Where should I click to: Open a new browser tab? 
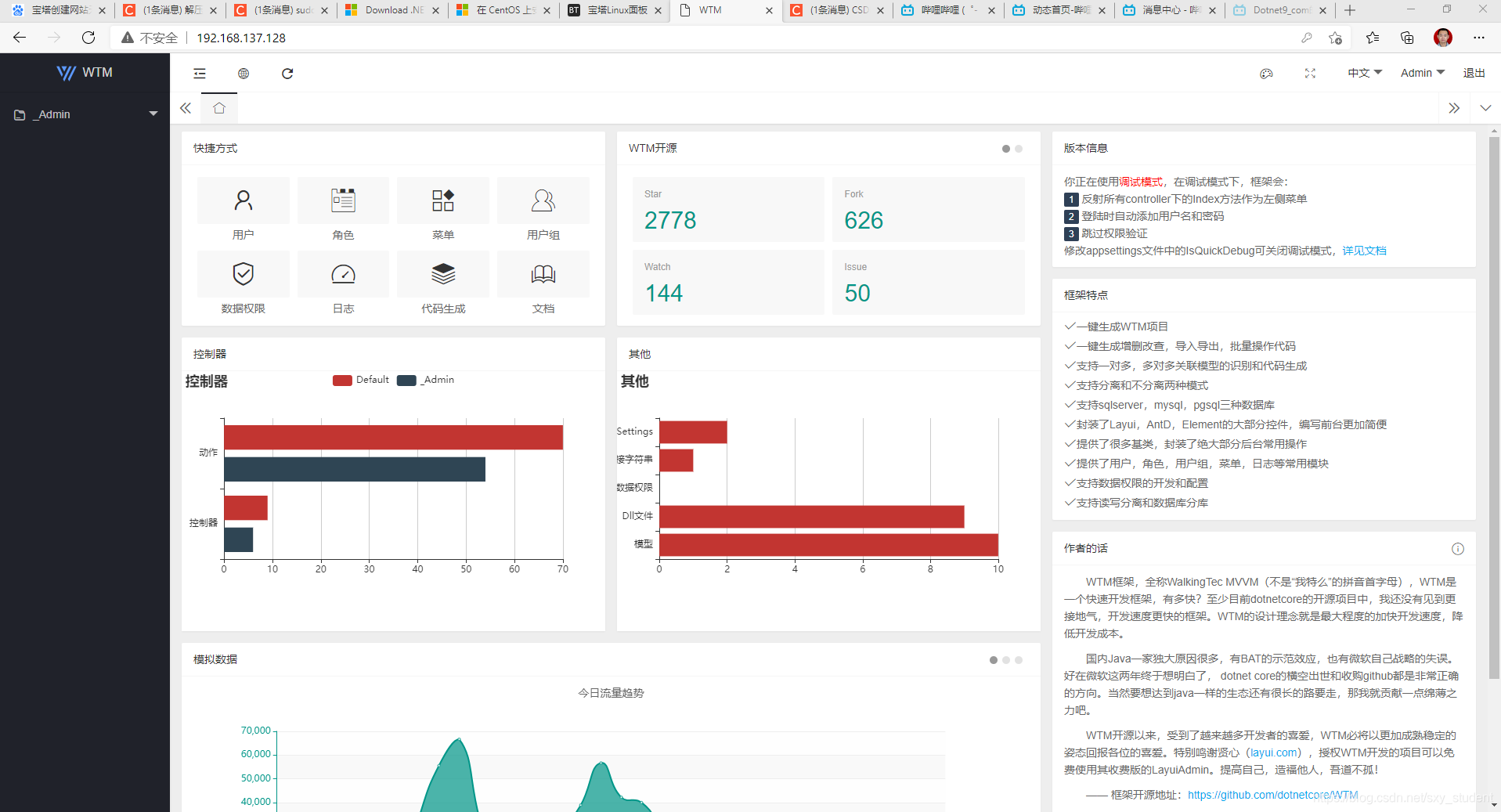1350,10
